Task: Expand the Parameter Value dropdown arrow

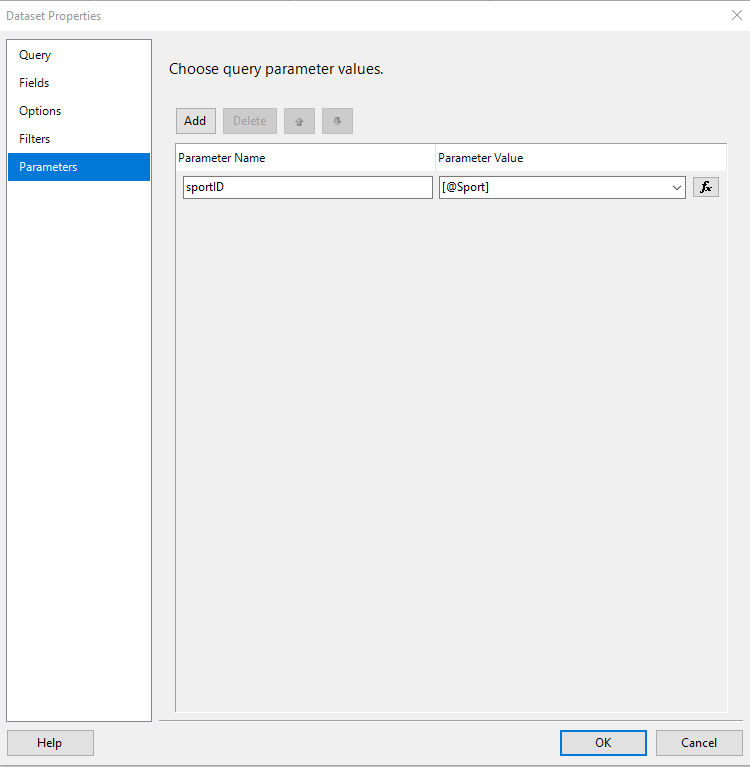Action: 677,187
